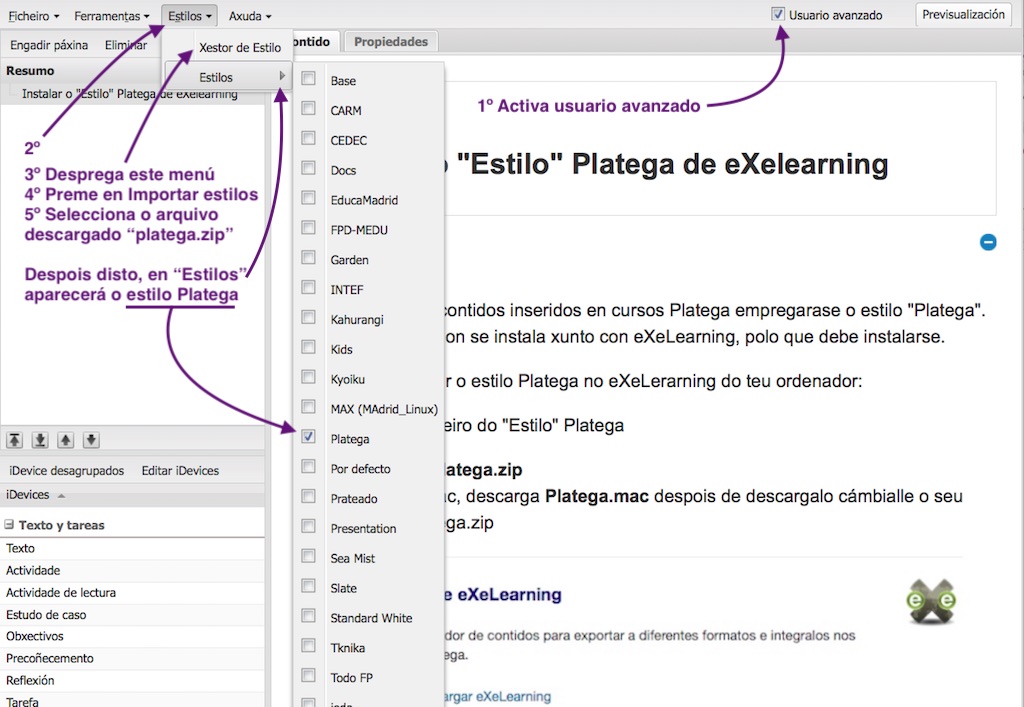Click the promote node up arrow icon
Image resolution: width=1024 pixels, height=707 pixels.
[65, 440]
